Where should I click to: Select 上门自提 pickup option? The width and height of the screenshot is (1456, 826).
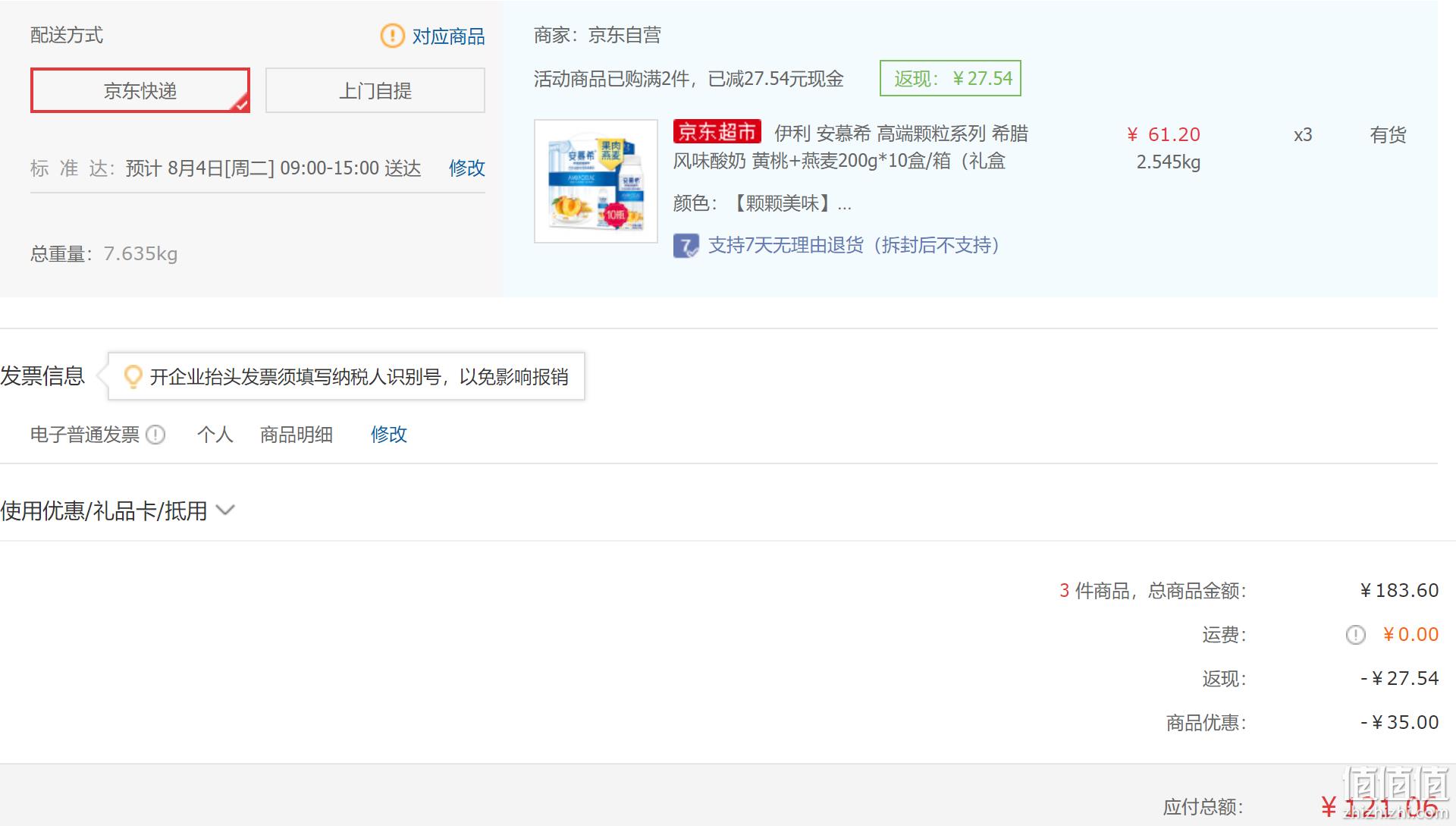375,90
